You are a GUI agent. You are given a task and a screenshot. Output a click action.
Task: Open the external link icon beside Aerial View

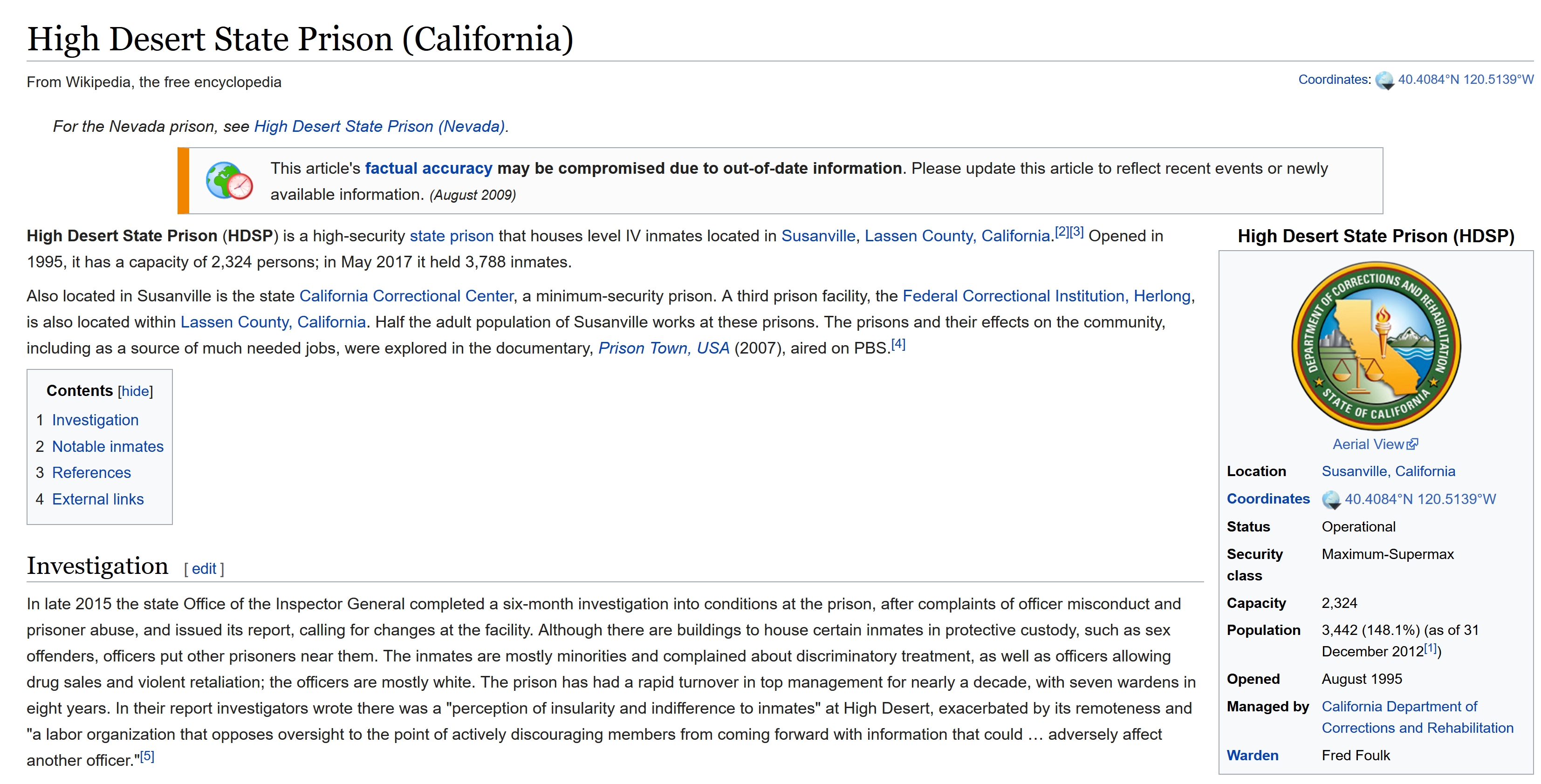coord(1412,444)
